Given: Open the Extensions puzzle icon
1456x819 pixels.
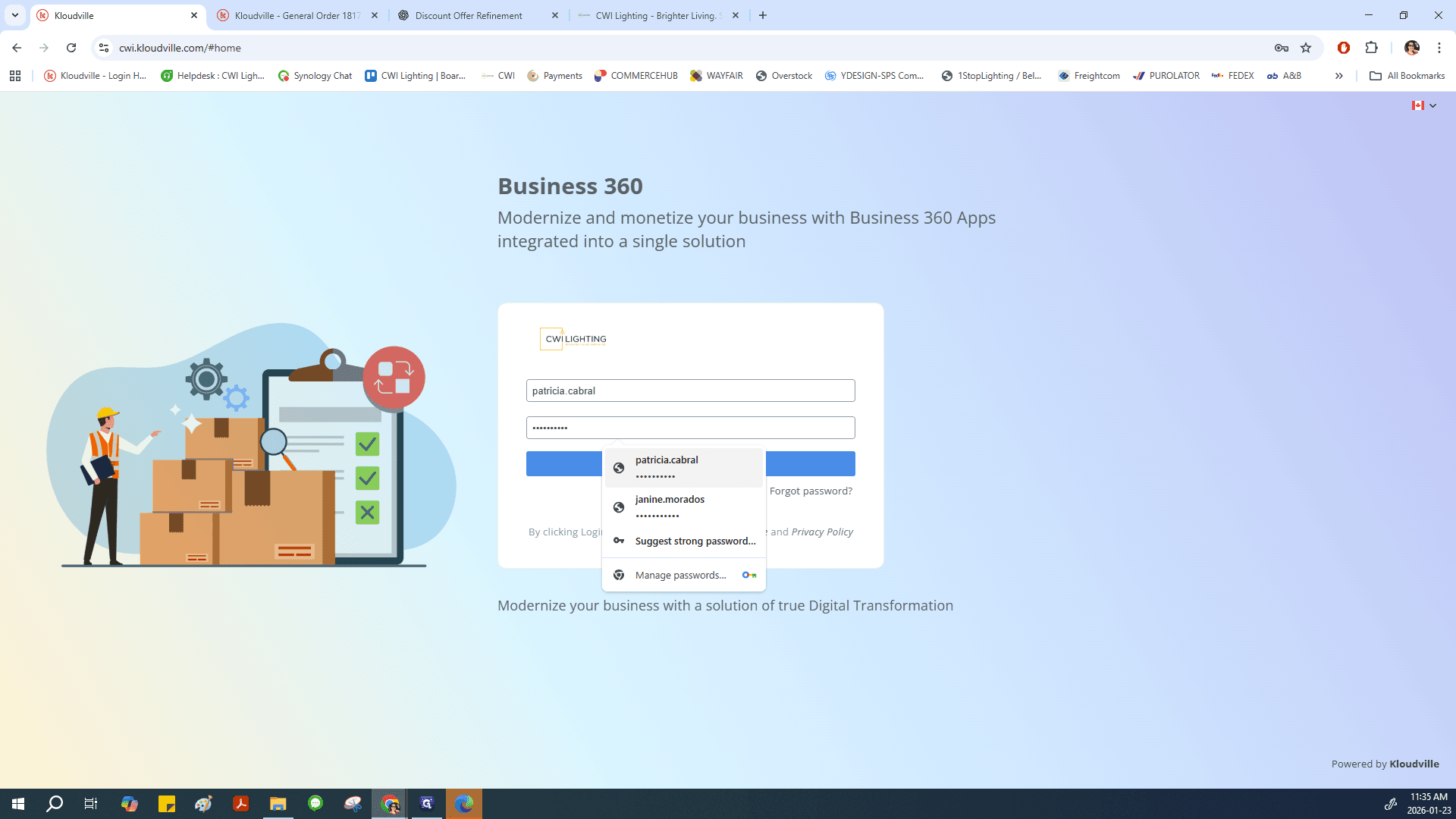Looking at the screenshot, I should click(1371, 48).
